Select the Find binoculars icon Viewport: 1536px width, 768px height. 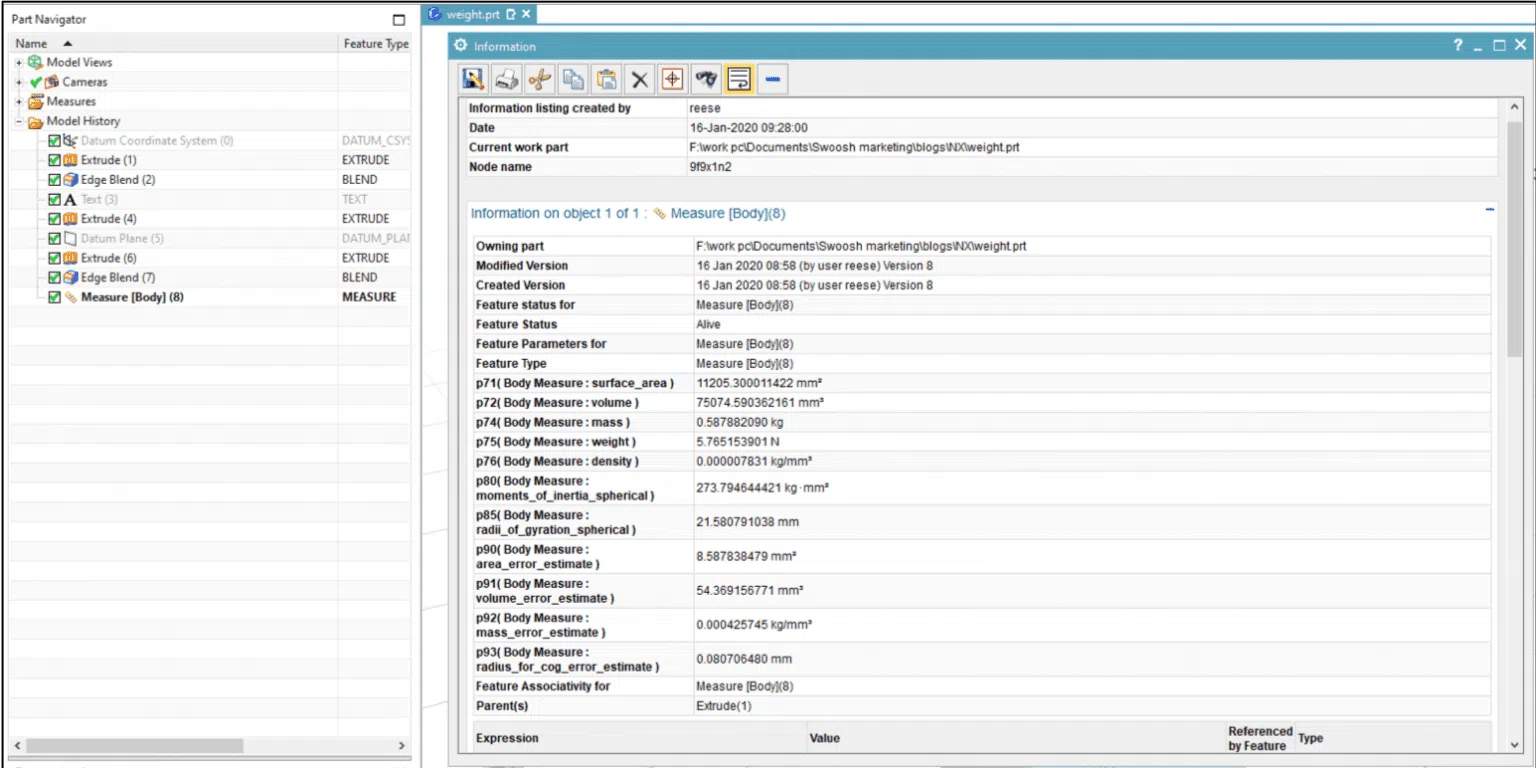click(x=705, y=79)
